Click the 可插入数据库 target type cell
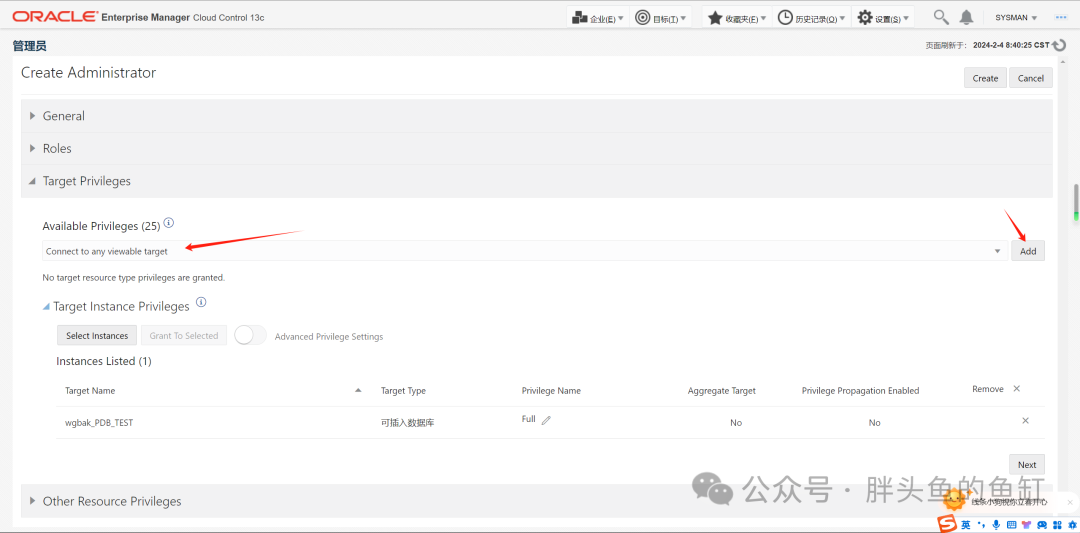 [407, 422]
